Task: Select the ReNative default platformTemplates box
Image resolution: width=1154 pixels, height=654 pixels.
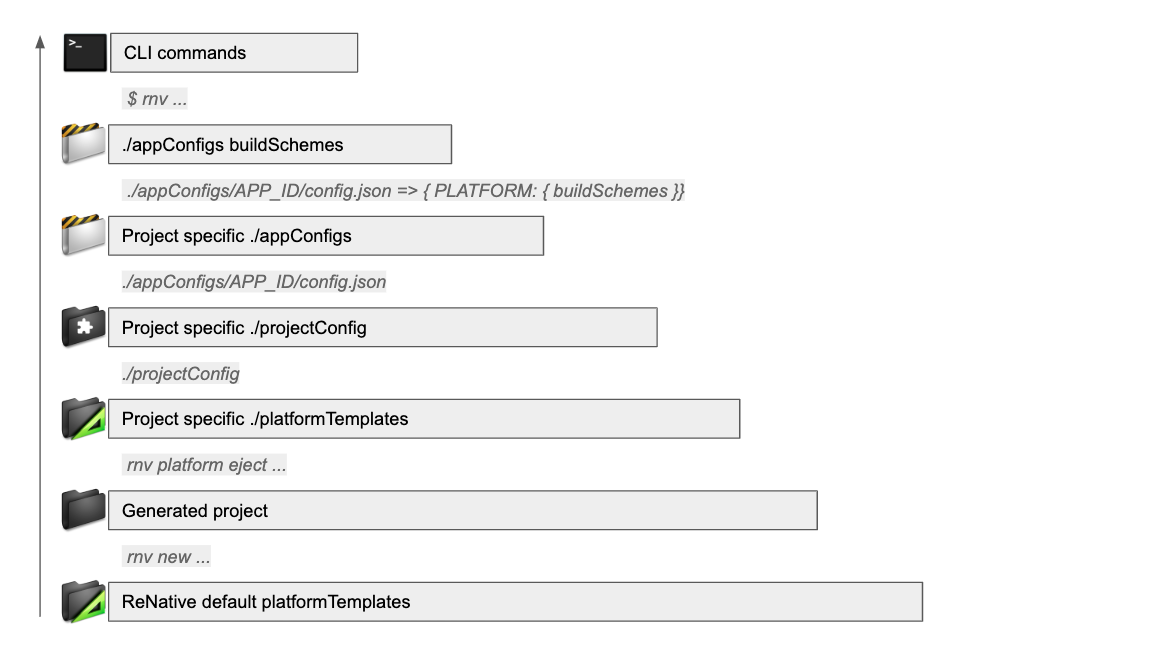Action: [515, 602]
